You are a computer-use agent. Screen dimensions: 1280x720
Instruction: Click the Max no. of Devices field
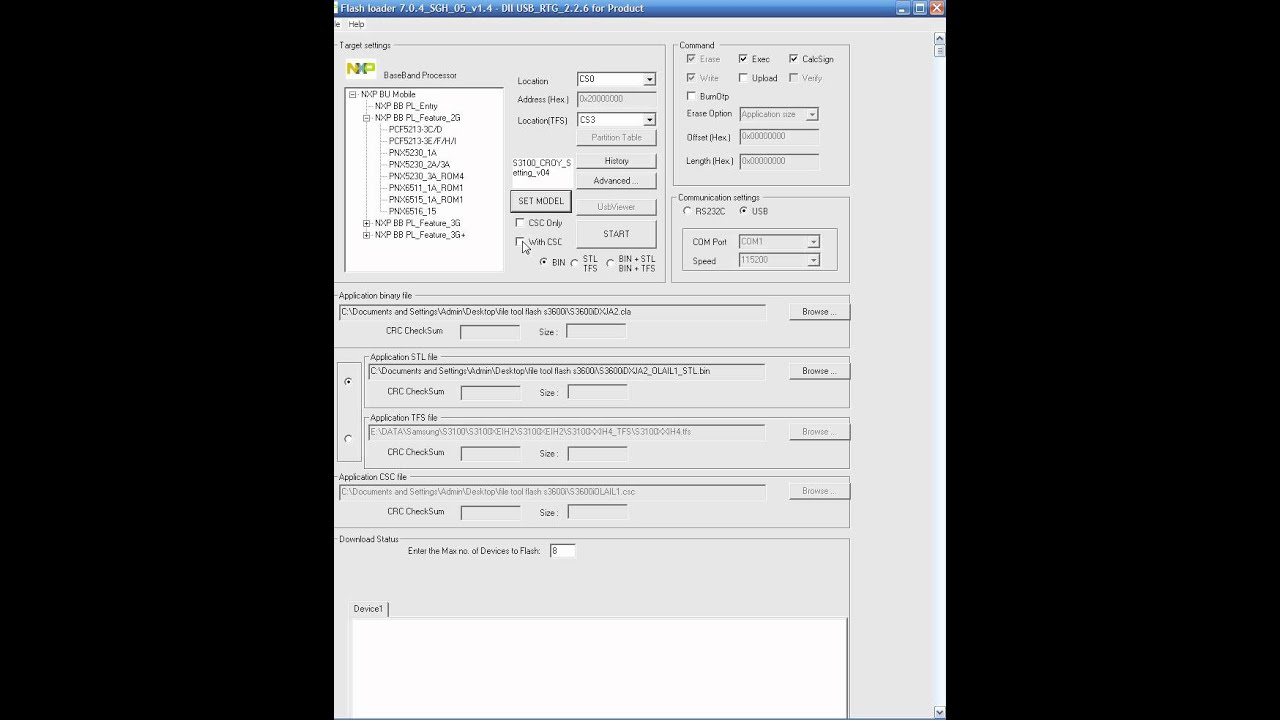coord(562,551)
